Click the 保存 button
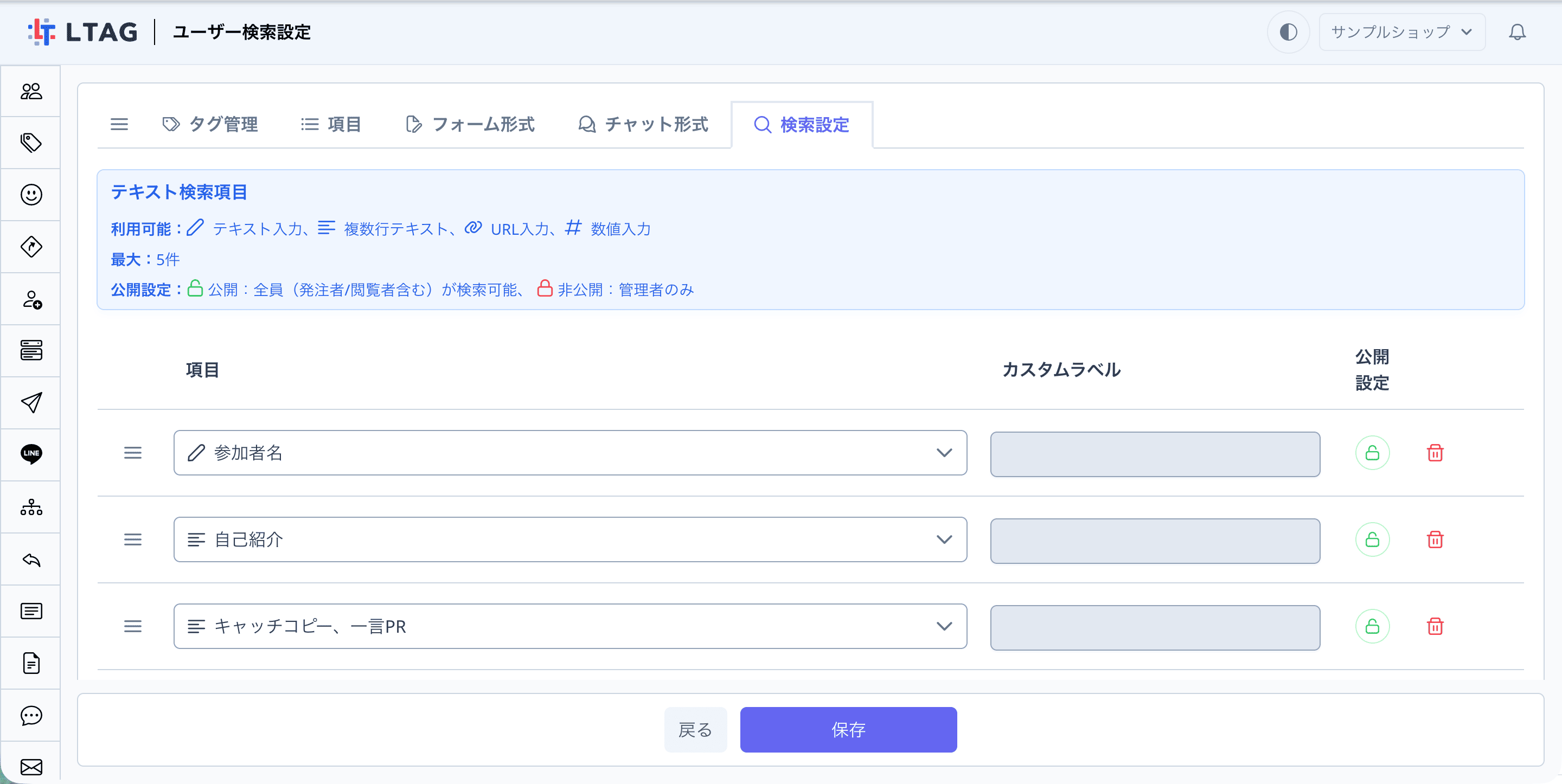 848,729
